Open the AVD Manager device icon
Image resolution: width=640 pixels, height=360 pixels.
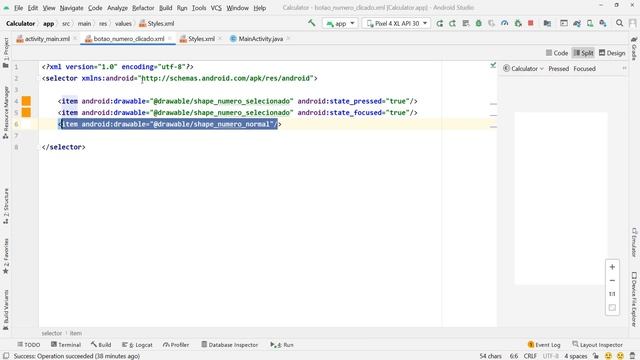click(590, 24)
